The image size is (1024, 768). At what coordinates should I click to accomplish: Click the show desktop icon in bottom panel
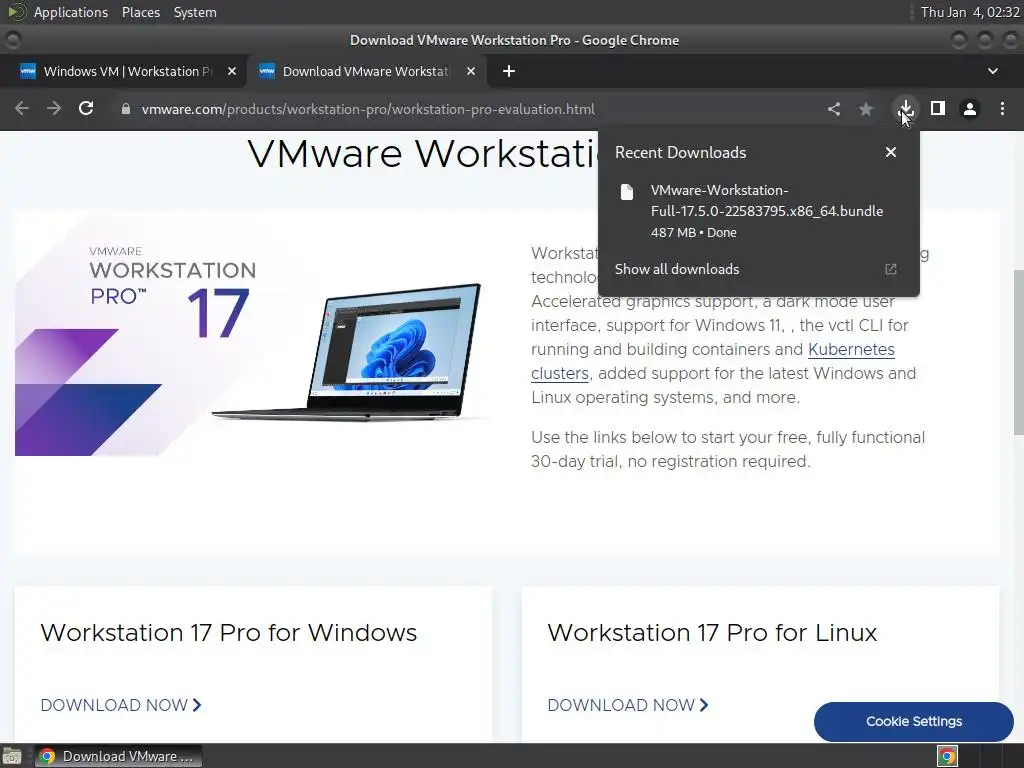pos(12,756)
